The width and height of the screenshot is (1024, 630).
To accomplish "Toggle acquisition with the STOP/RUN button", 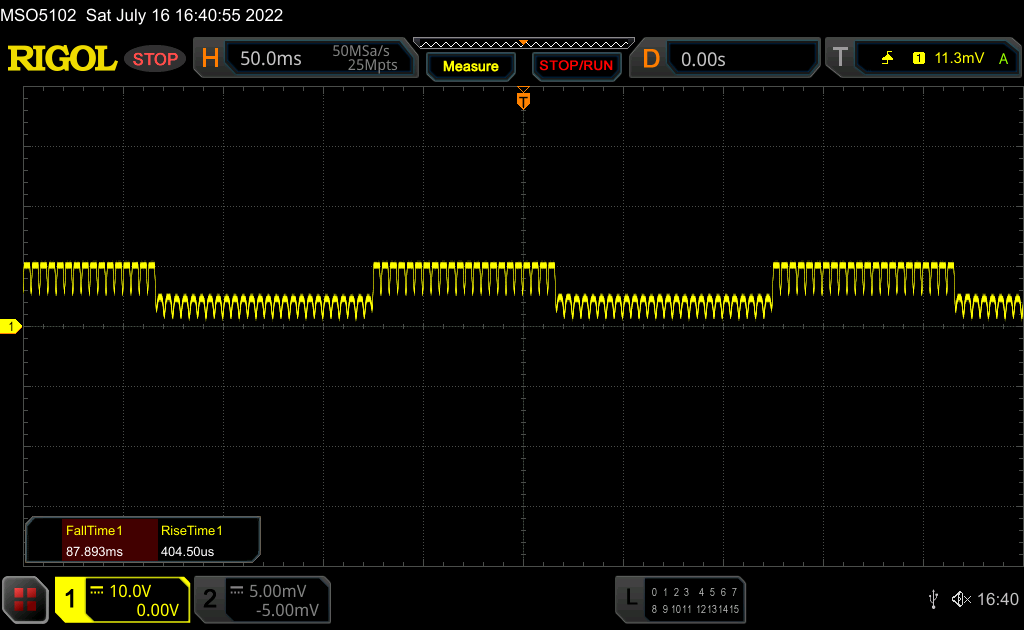I will click(575, 66).
